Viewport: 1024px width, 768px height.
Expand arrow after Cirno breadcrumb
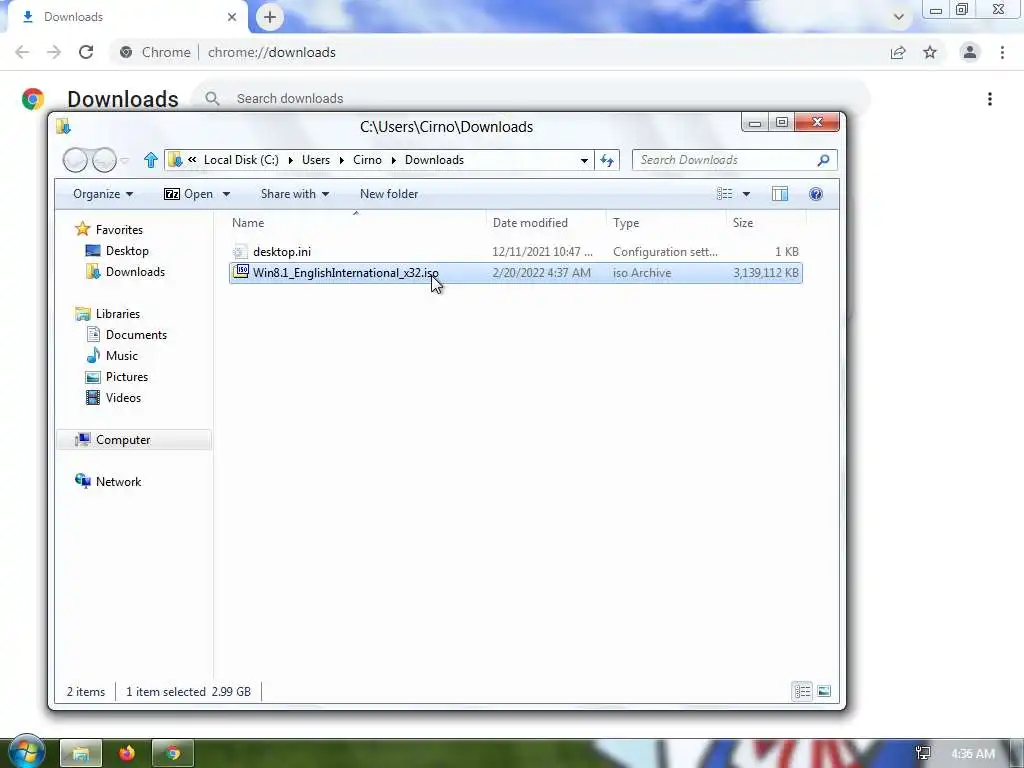coord(393,160)
